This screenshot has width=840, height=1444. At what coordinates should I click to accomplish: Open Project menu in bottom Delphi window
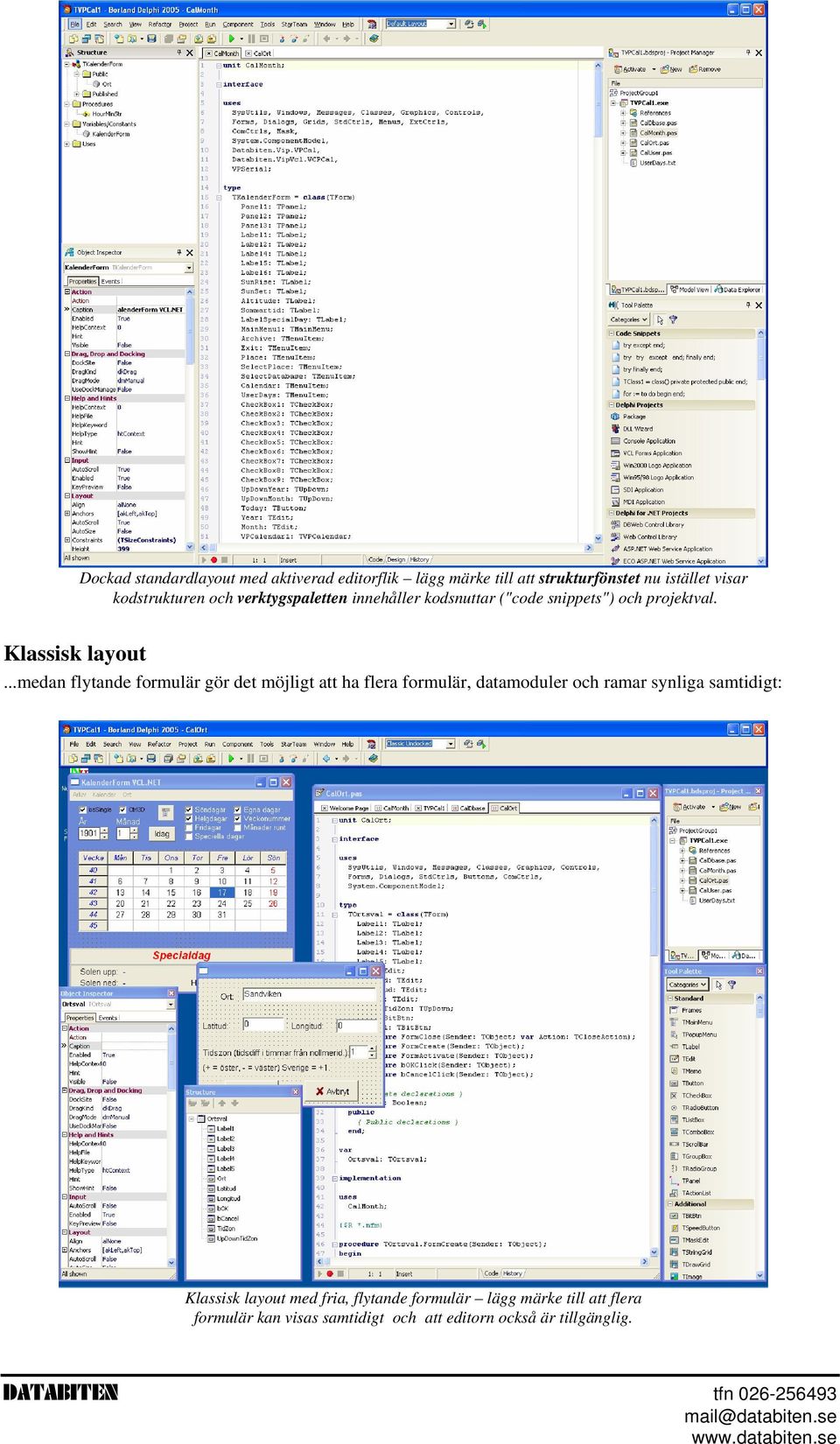[188, 744]
